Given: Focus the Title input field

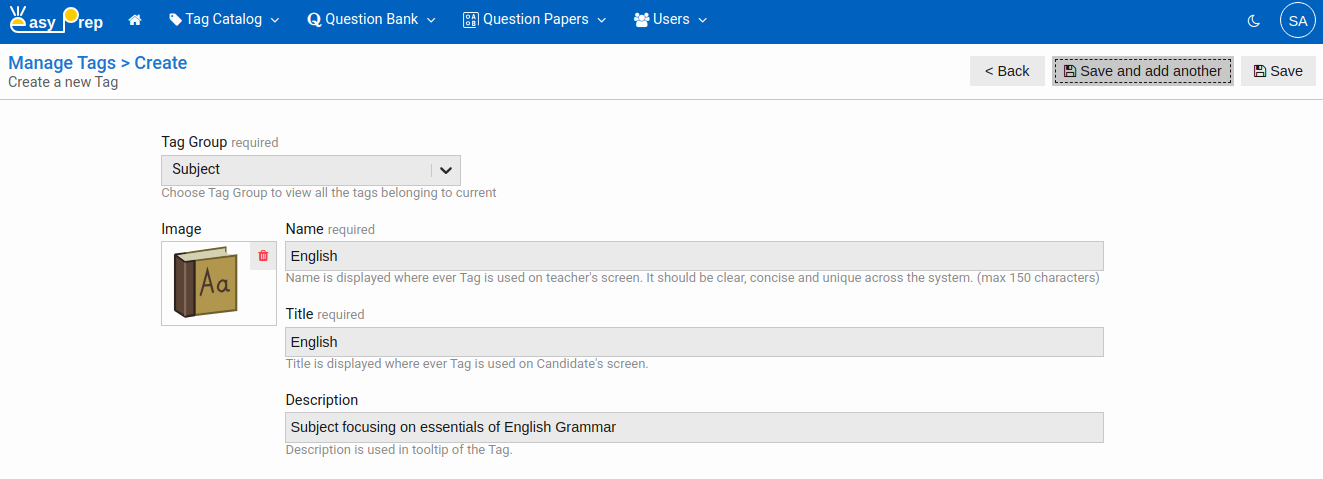Looking at the screenshot, I should [x=694, y=342].
